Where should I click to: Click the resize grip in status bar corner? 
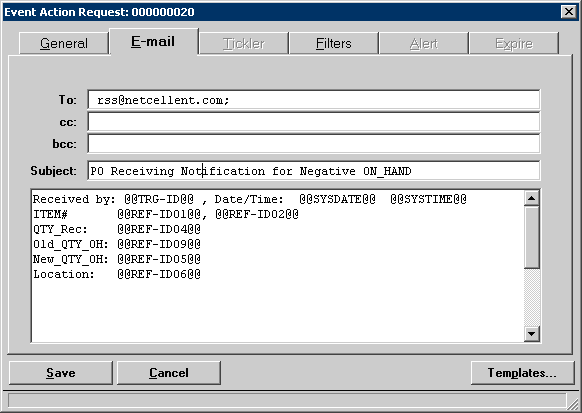pos(573,402)
